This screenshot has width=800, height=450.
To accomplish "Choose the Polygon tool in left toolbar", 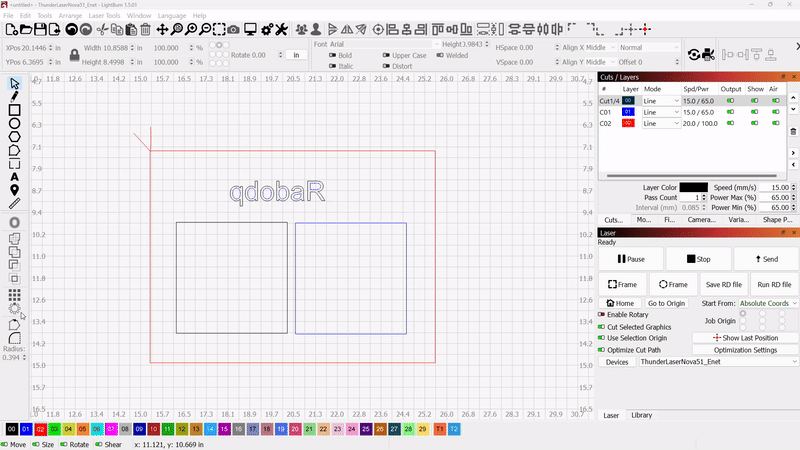I will (x=14, y=137).
